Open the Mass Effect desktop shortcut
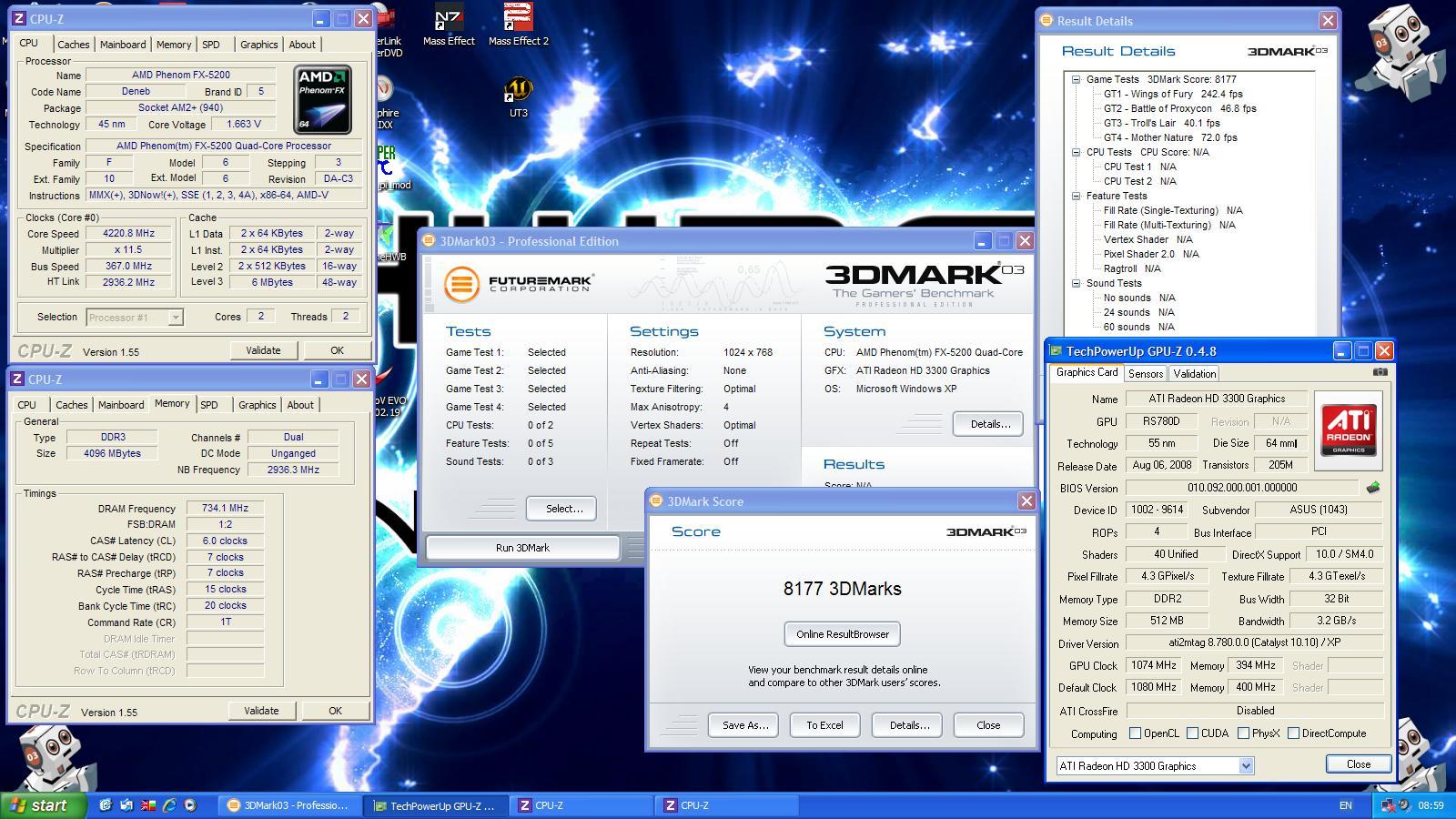Image resolution: width=1456 pixels, height=819 pixels. pos(449,25)
